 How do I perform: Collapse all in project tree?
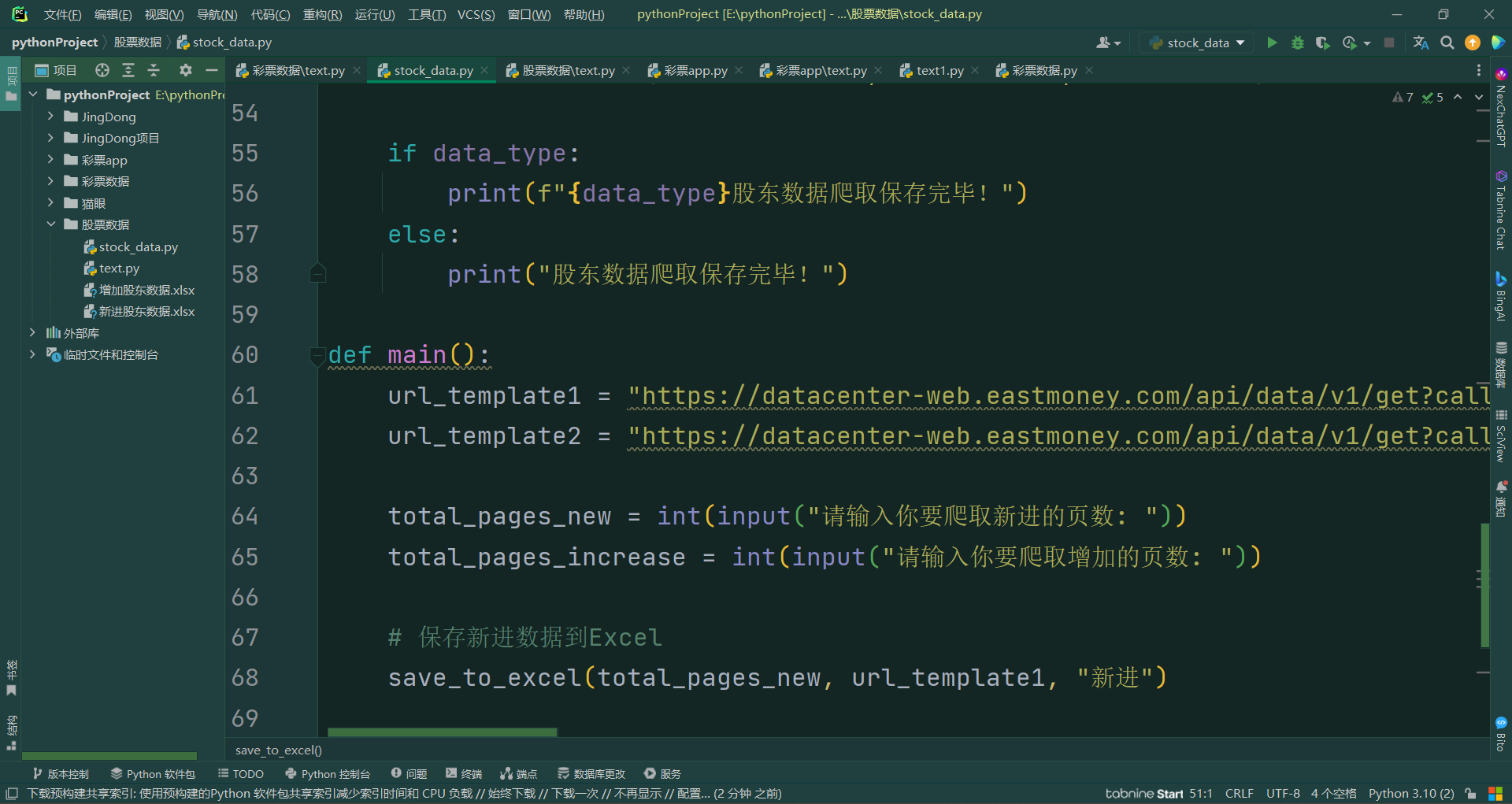[x=154, y=70]
